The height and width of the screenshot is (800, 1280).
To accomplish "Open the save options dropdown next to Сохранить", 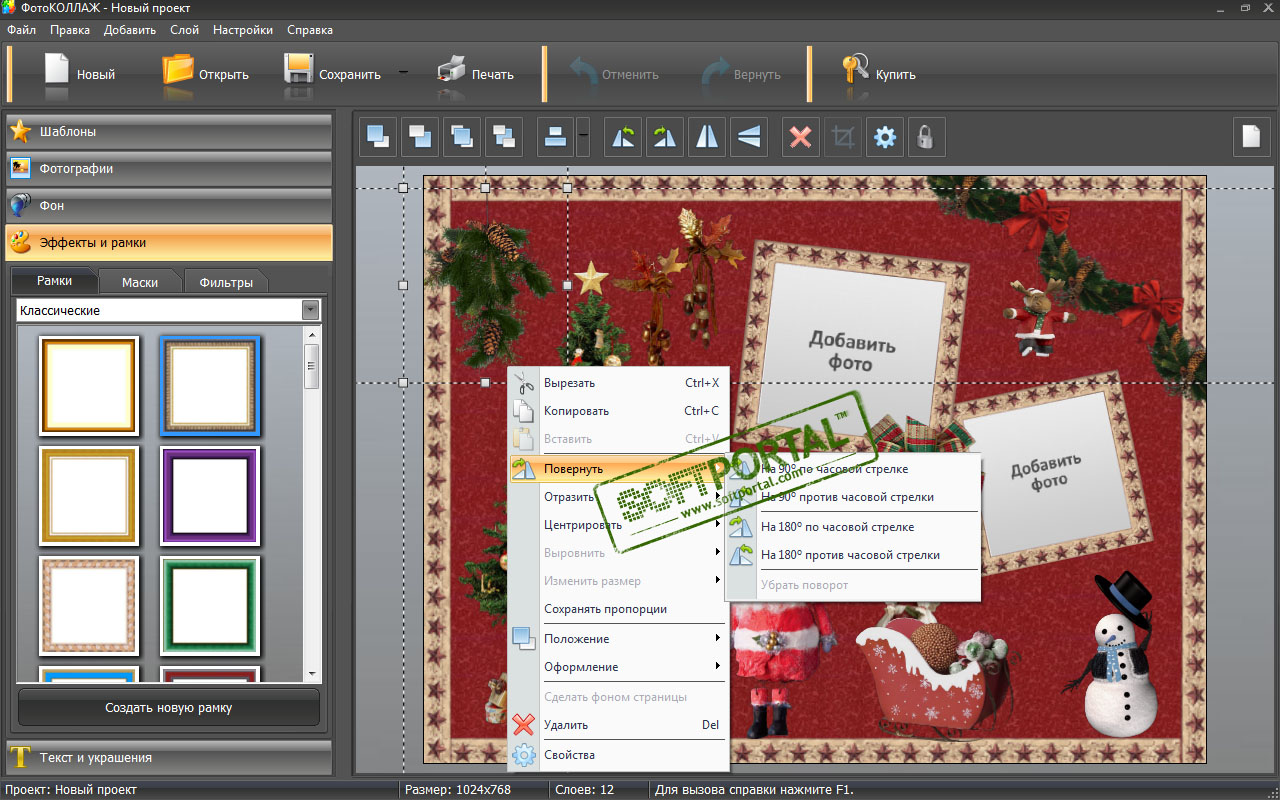I will tap(403, 73).
